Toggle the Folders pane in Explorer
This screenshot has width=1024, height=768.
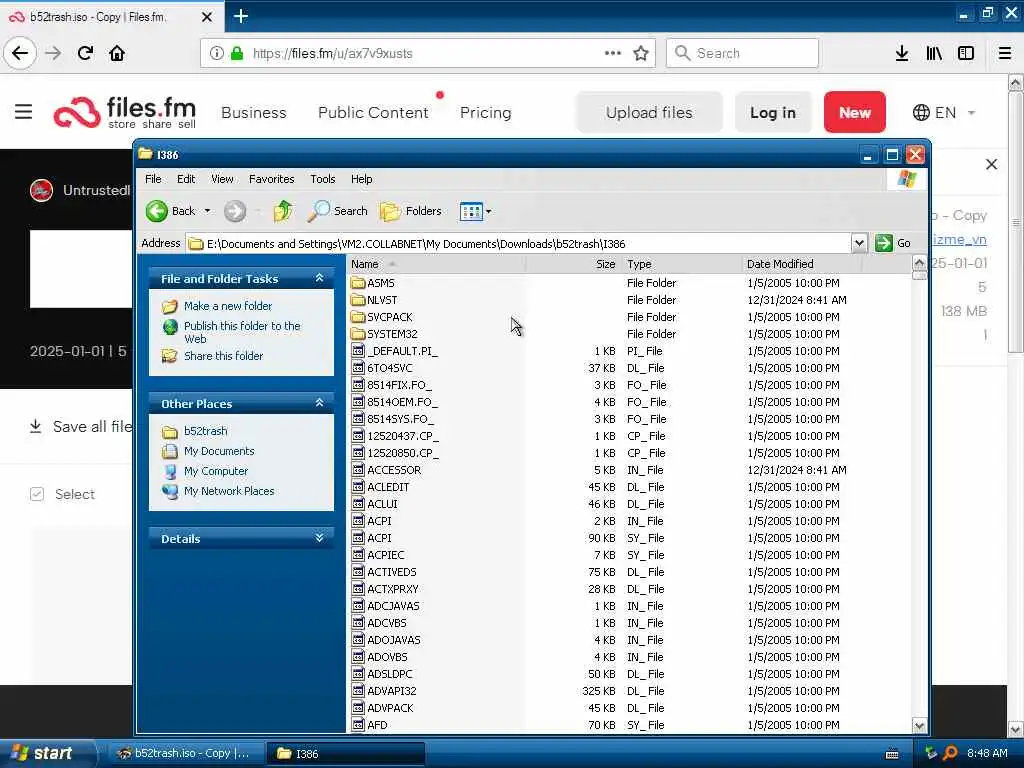point(411,211)
